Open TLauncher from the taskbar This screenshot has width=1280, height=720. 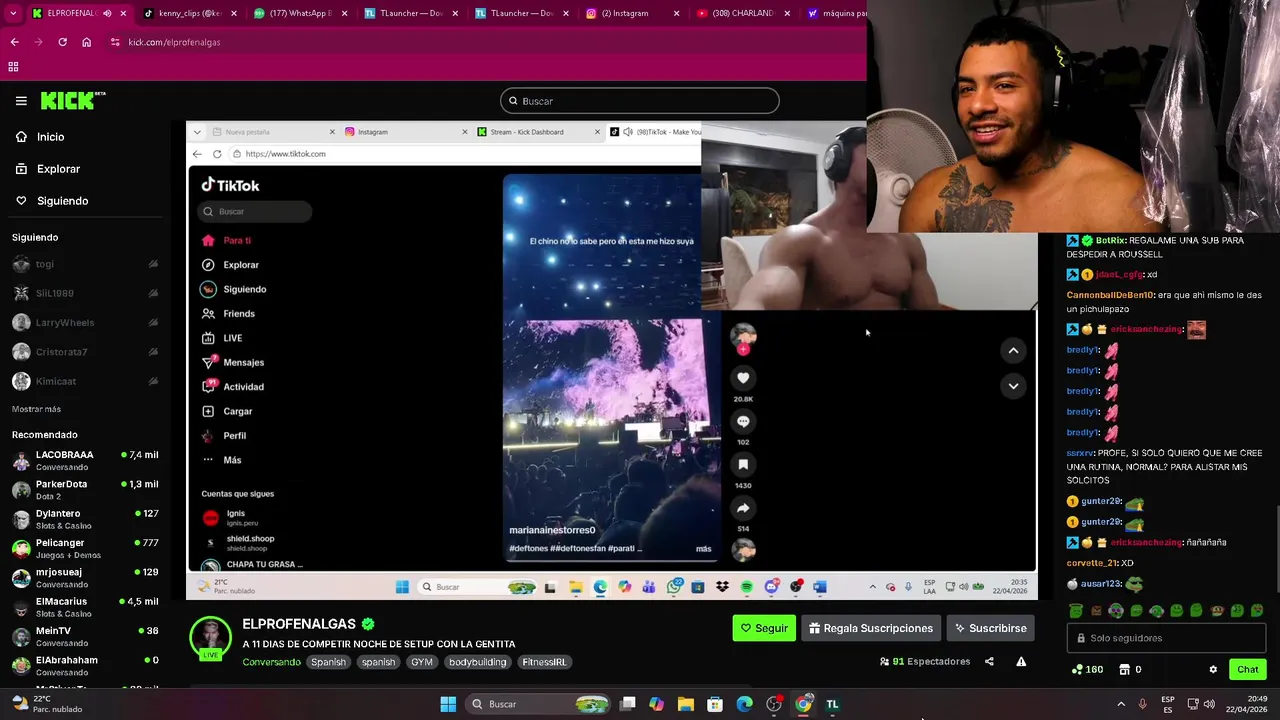click(832, 704)
